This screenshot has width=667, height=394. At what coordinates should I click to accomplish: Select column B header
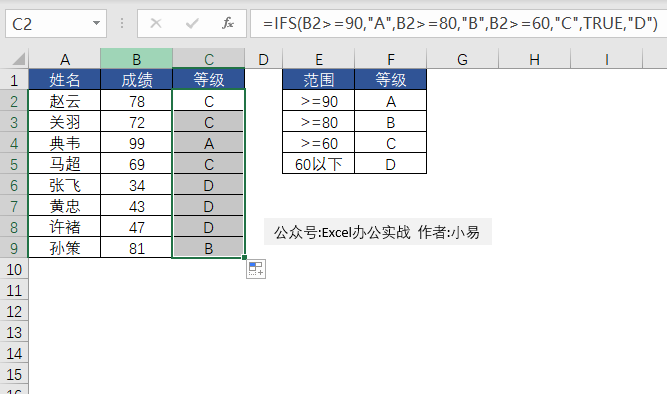click(x=137, y=59)
